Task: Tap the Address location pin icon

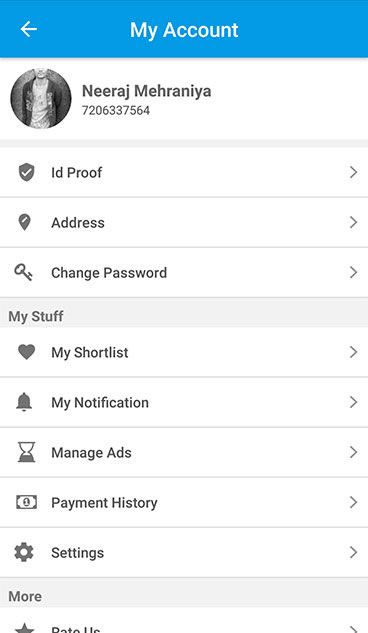Action: tap(25, 222)
